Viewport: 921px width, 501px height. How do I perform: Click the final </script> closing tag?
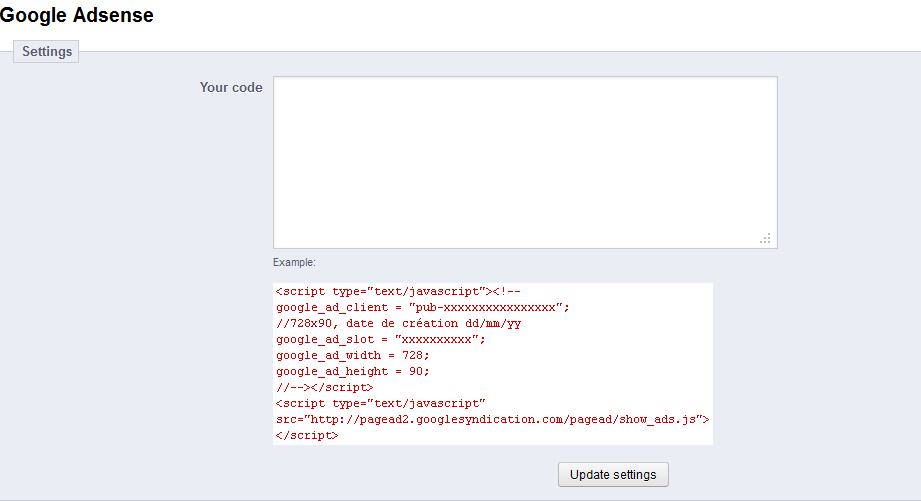pyautogui.click(x=307, y=435)
